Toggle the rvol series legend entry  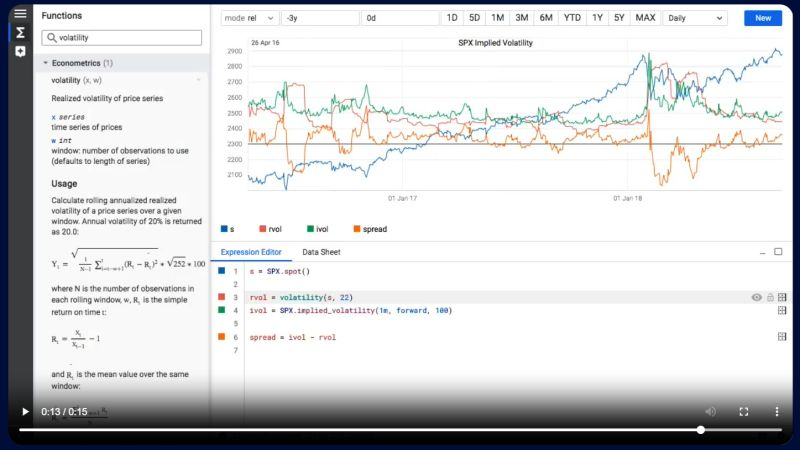pos(270,229)
